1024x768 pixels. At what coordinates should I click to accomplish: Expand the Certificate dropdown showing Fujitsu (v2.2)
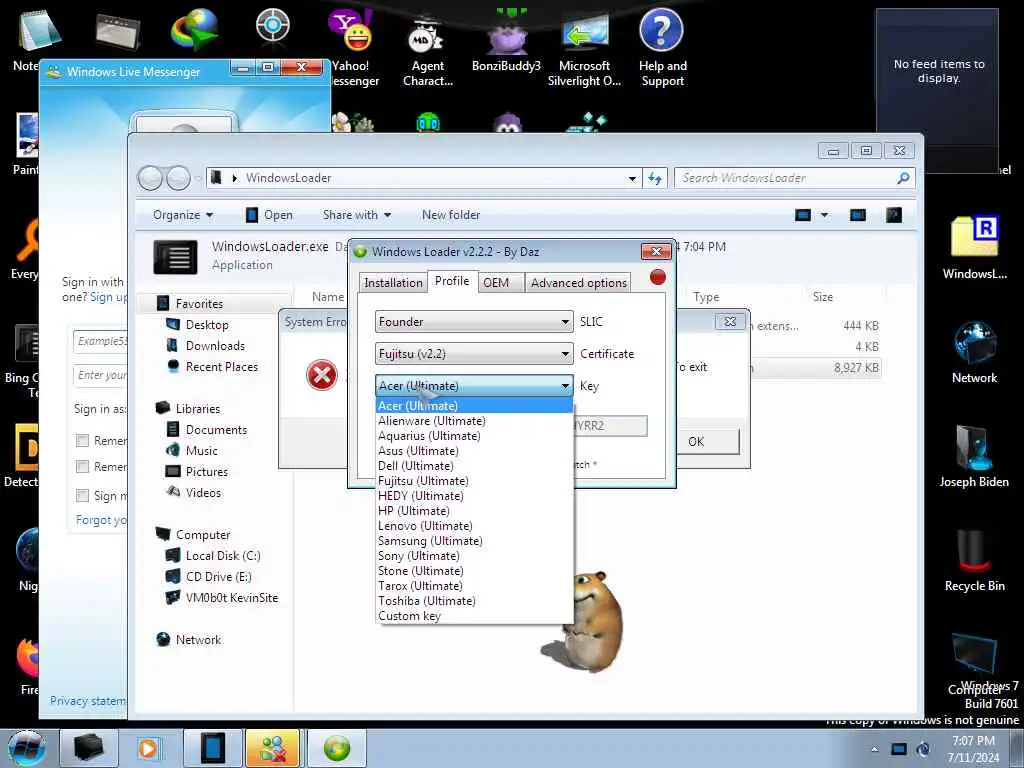(474, 354)
